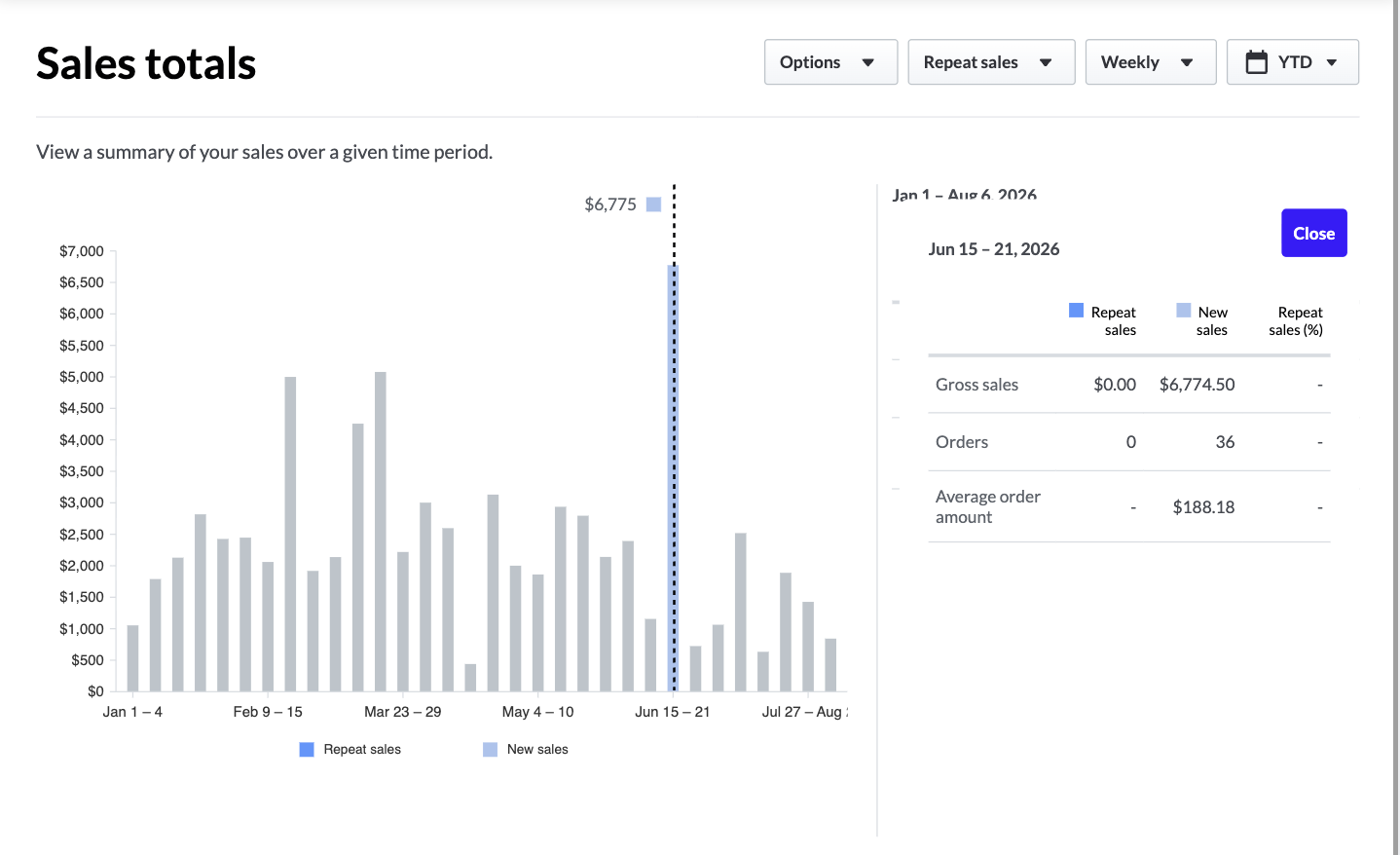Click the $6,775 tooltip value
This screenshot has height=855, width=1400.
pyautogui.click(x=610, y=204)
